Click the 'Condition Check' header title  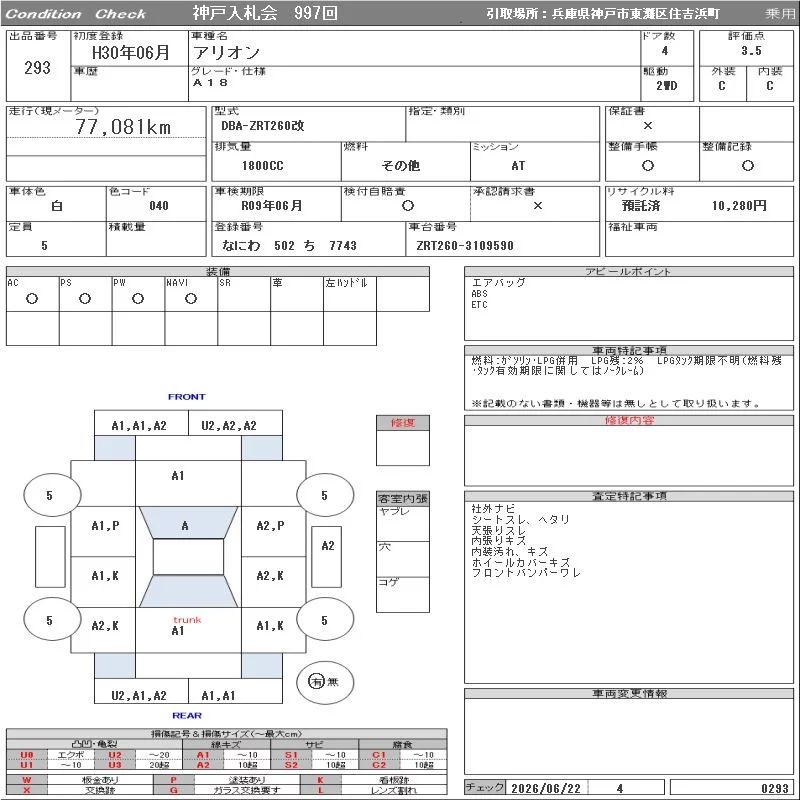(76, 14)
